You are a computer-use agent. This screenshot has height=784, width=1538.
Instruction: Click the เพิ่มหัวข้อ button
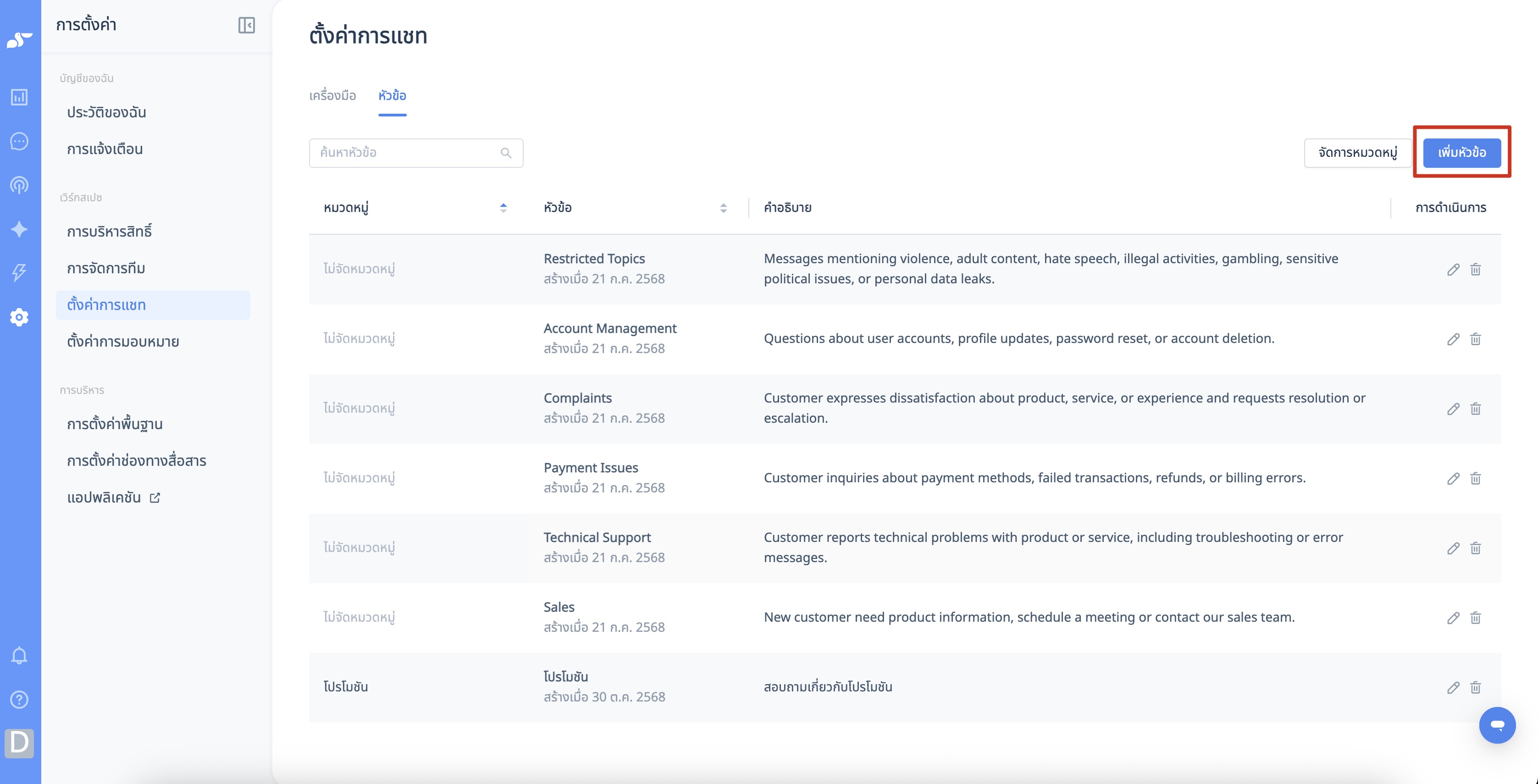click(1461, 153)
